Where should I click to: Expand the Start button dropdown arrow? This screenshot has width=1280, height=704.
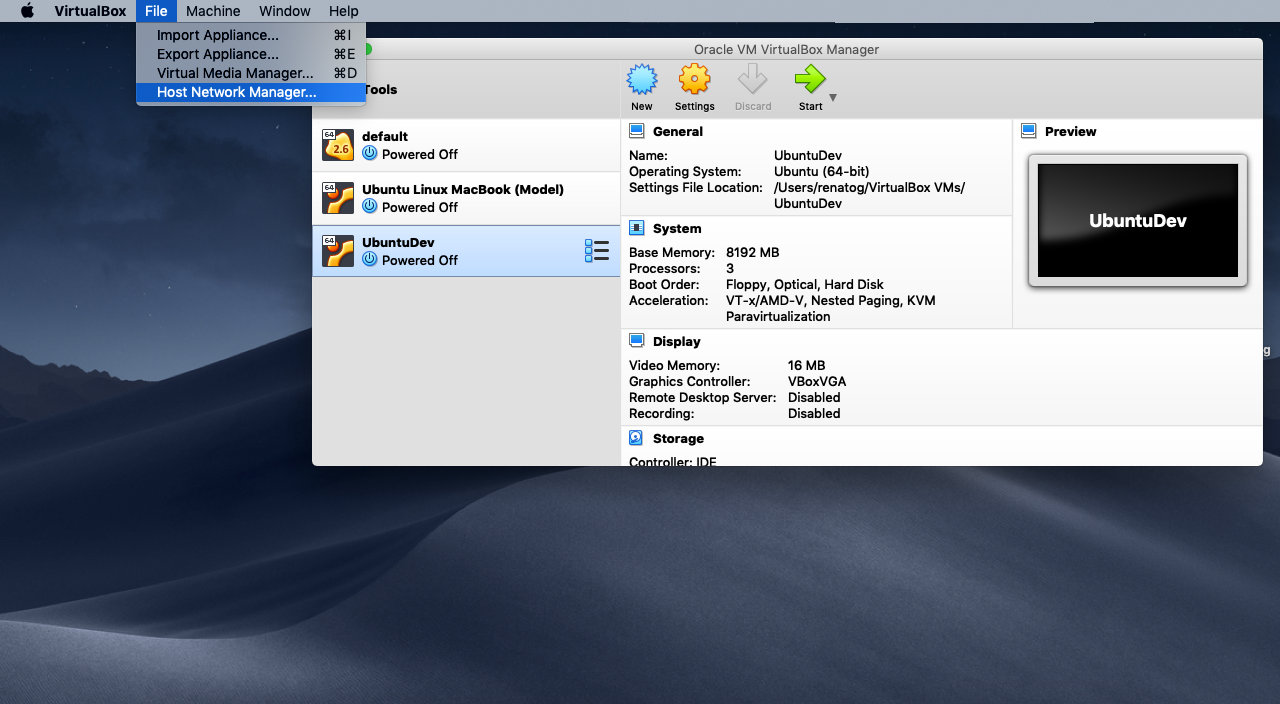833,98
